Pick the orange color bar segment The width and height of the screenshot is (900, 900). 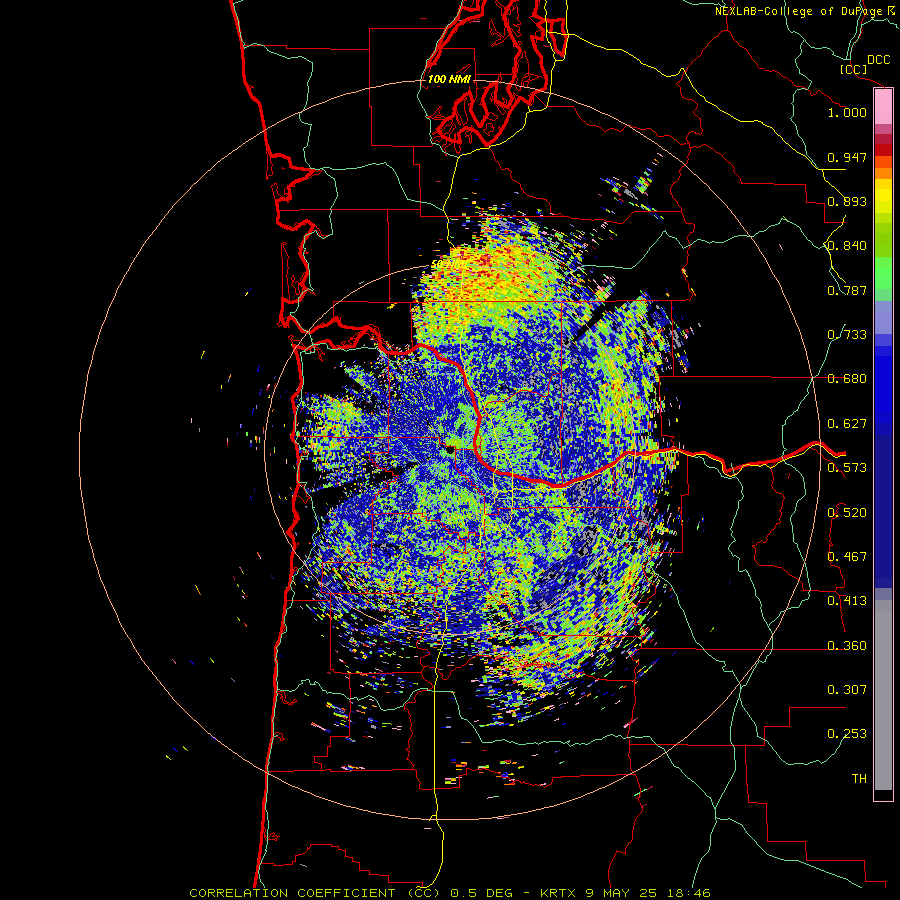pyautogui.click(x=883, y=173)
